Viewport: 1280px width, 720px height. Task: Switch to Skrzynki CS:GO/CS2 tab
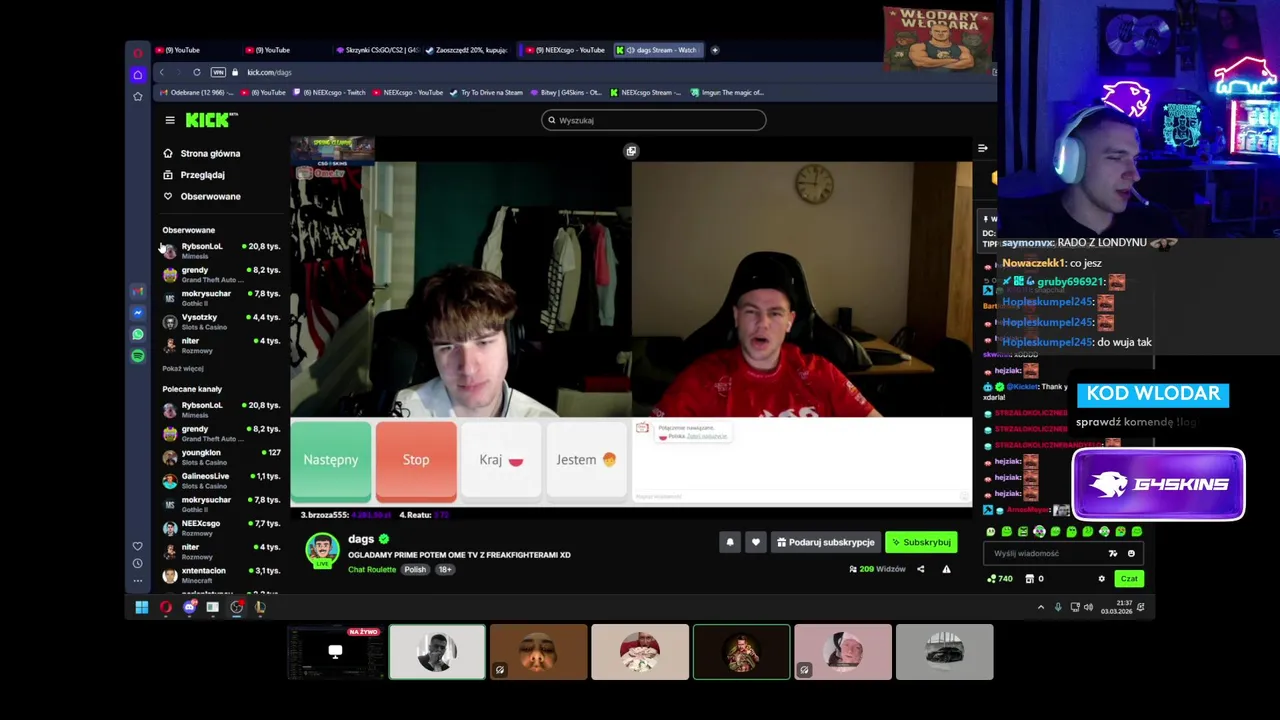pyautogui.click(x=378, y=50)
